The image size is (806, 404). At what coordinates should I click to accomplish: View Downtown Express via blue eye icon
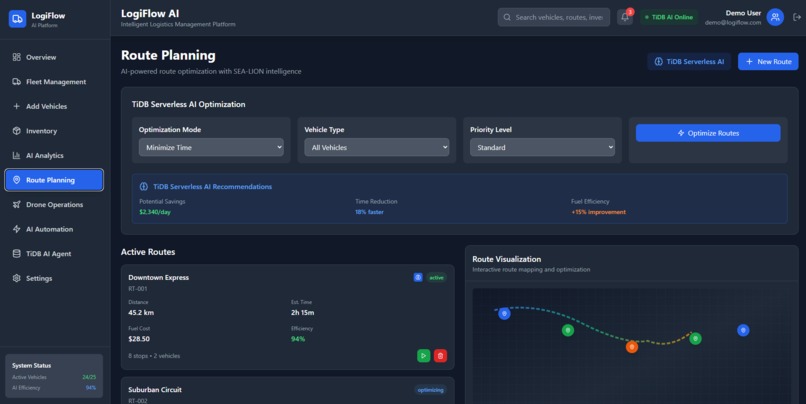coord(418,277)
